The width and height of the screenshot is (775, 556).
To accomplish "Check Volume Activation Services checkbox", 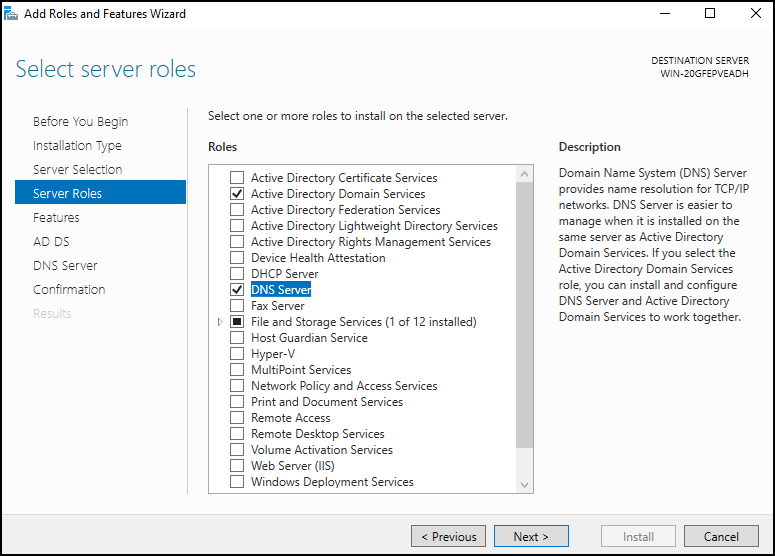I will click(x=237, y=450).
